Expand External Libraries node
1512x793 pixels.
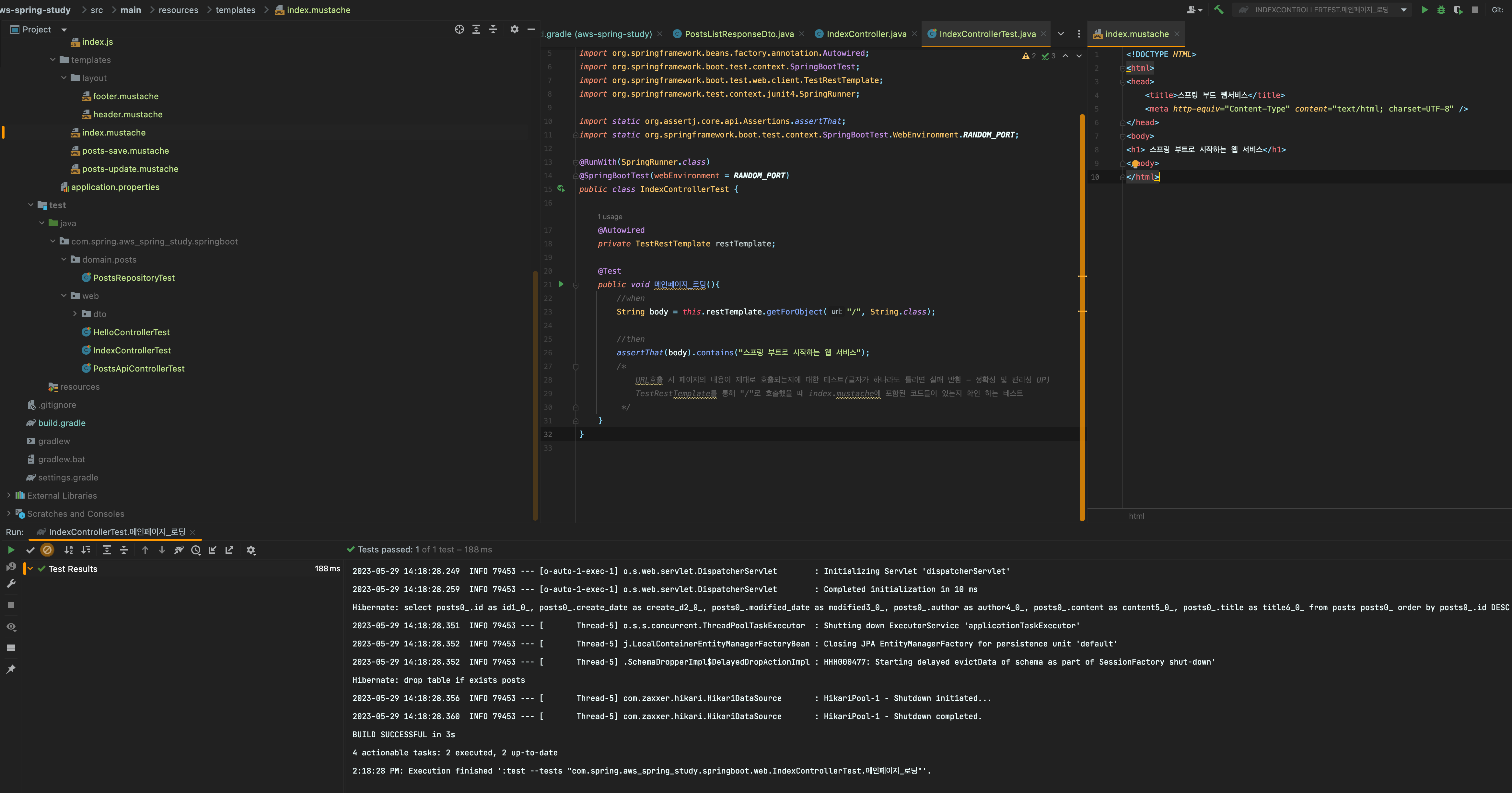click(x=8, y=495)
